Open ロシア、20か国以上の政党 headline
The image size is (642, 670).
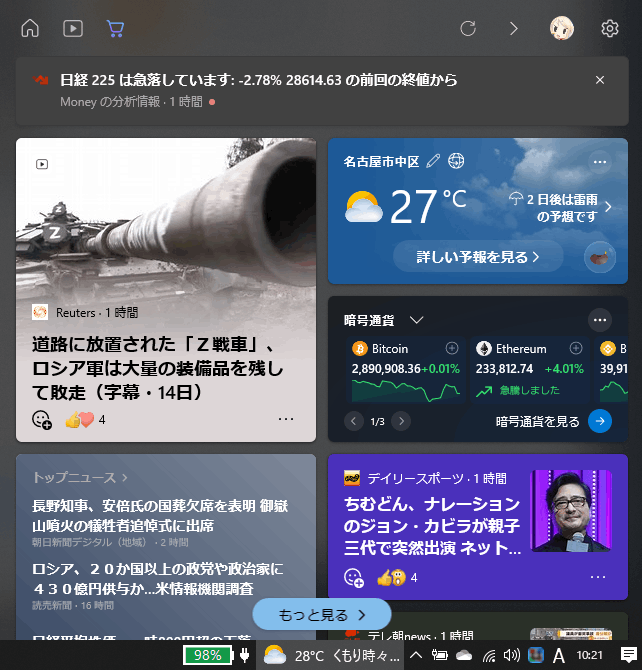click(158, 579)
